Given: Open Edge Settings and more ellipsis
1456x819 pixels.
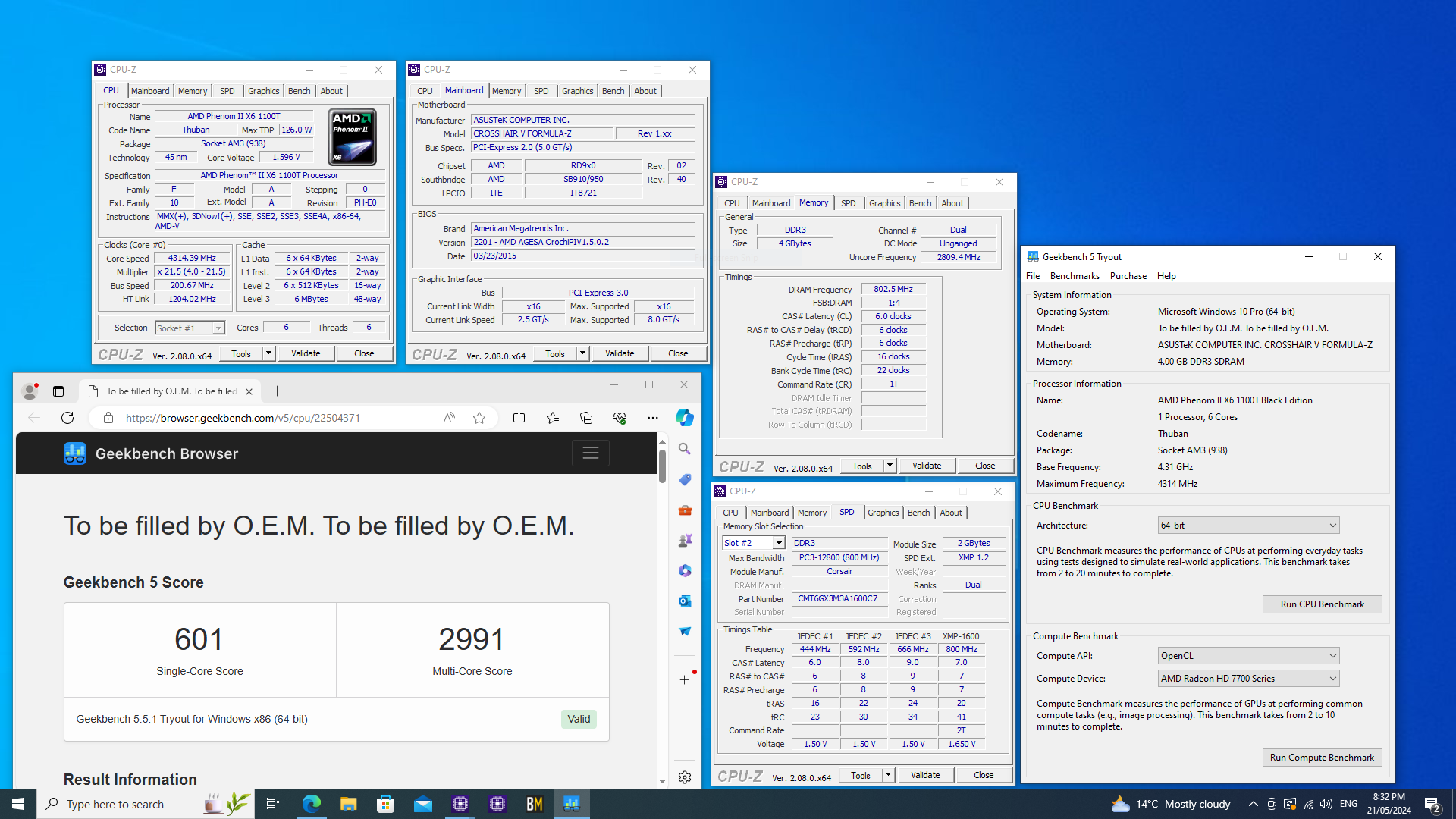Looking at the screenshot, I should 653,418.
